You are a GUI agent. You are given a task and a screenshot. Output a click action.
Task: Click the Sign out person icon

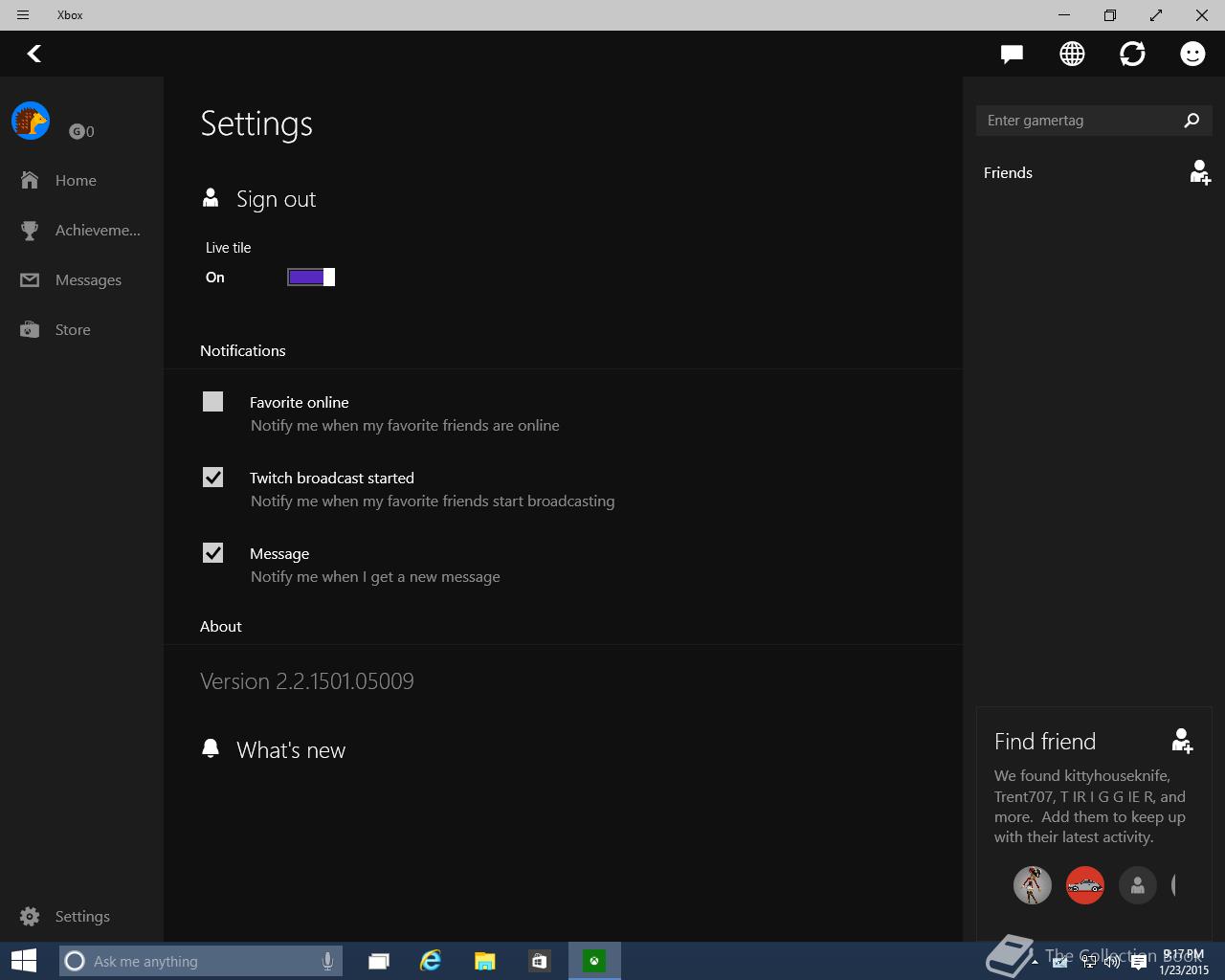(211, 197)
